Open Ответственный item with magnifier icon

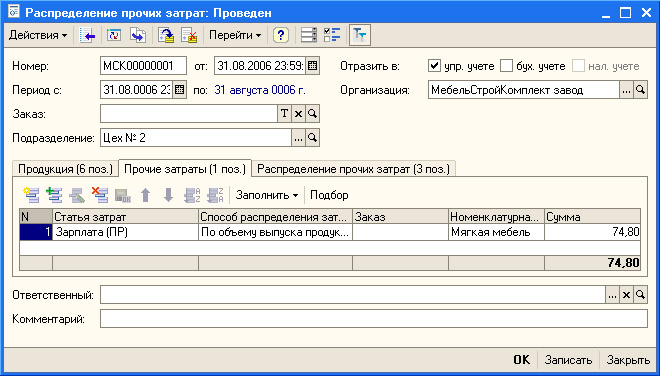tap(640, 295)
